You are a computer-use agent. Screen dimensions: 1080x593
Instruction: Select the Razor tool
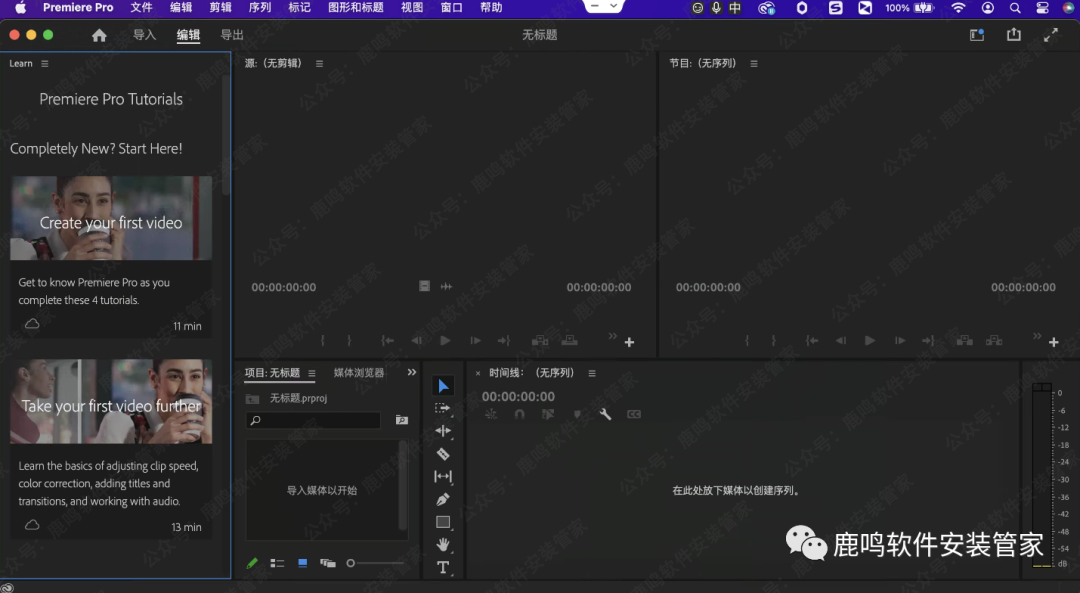coord(443,453)
